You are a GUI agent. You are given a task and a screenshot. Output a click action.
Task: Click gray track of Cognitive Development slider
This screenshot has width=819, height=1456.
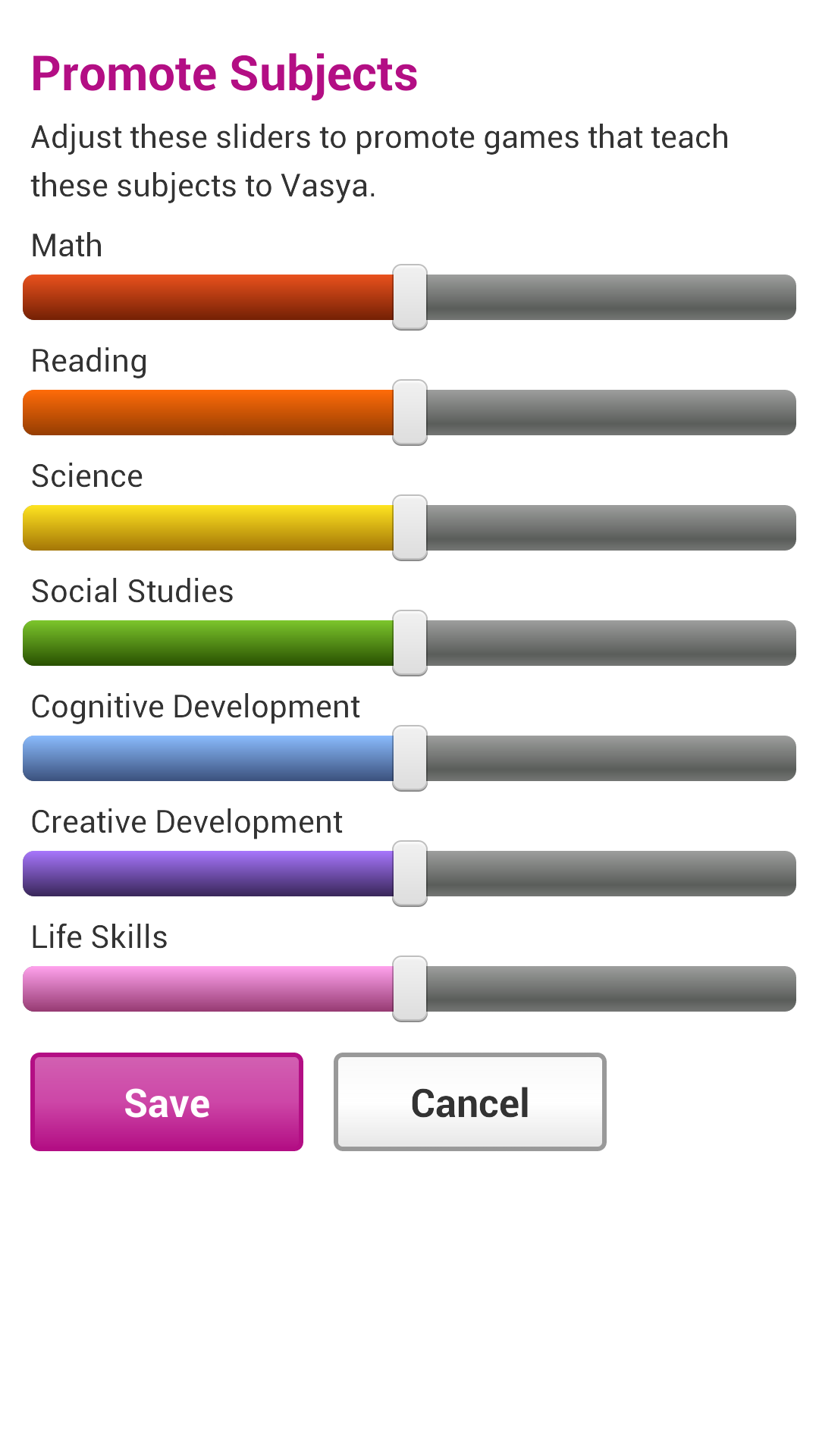[x=610, y=758]
